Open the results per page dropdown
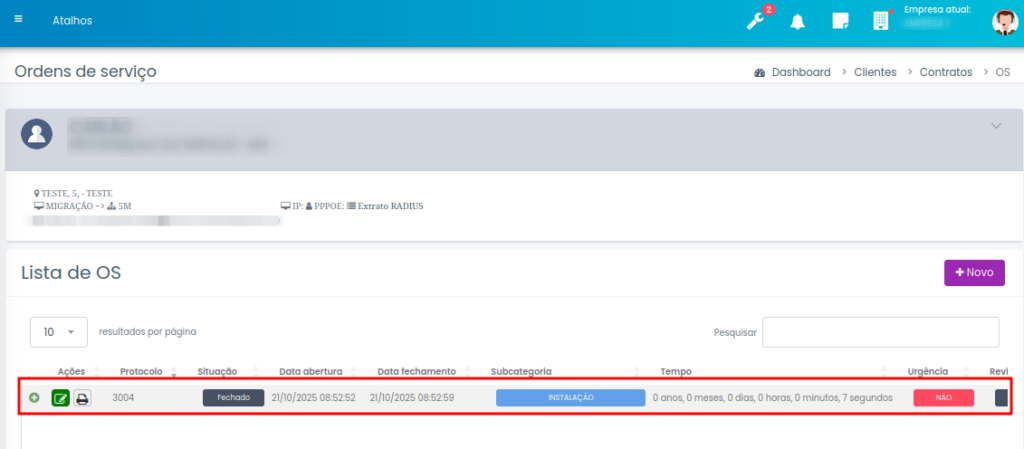Image resolution: width=1024 pixels, height=449 pixels. point(59,331)
